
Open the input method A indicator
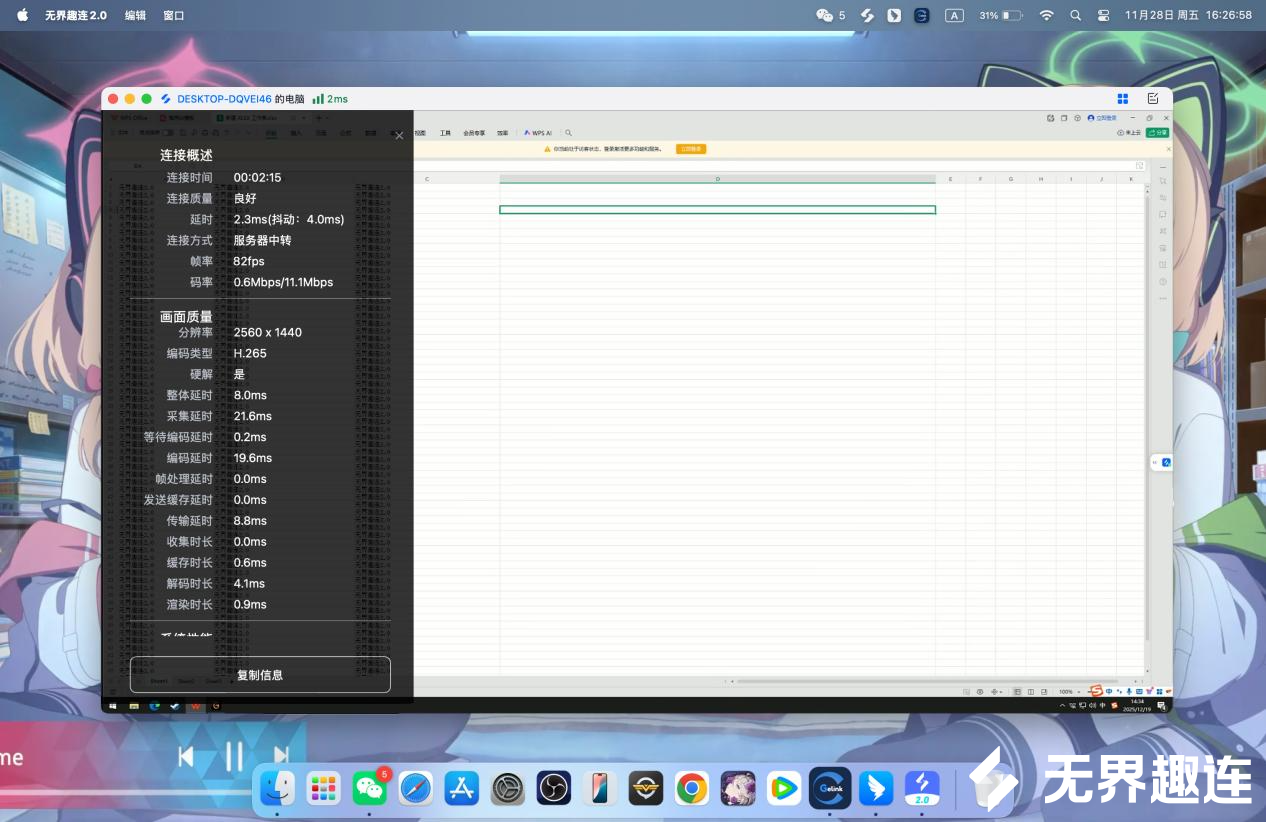click(x=955, y=15)
